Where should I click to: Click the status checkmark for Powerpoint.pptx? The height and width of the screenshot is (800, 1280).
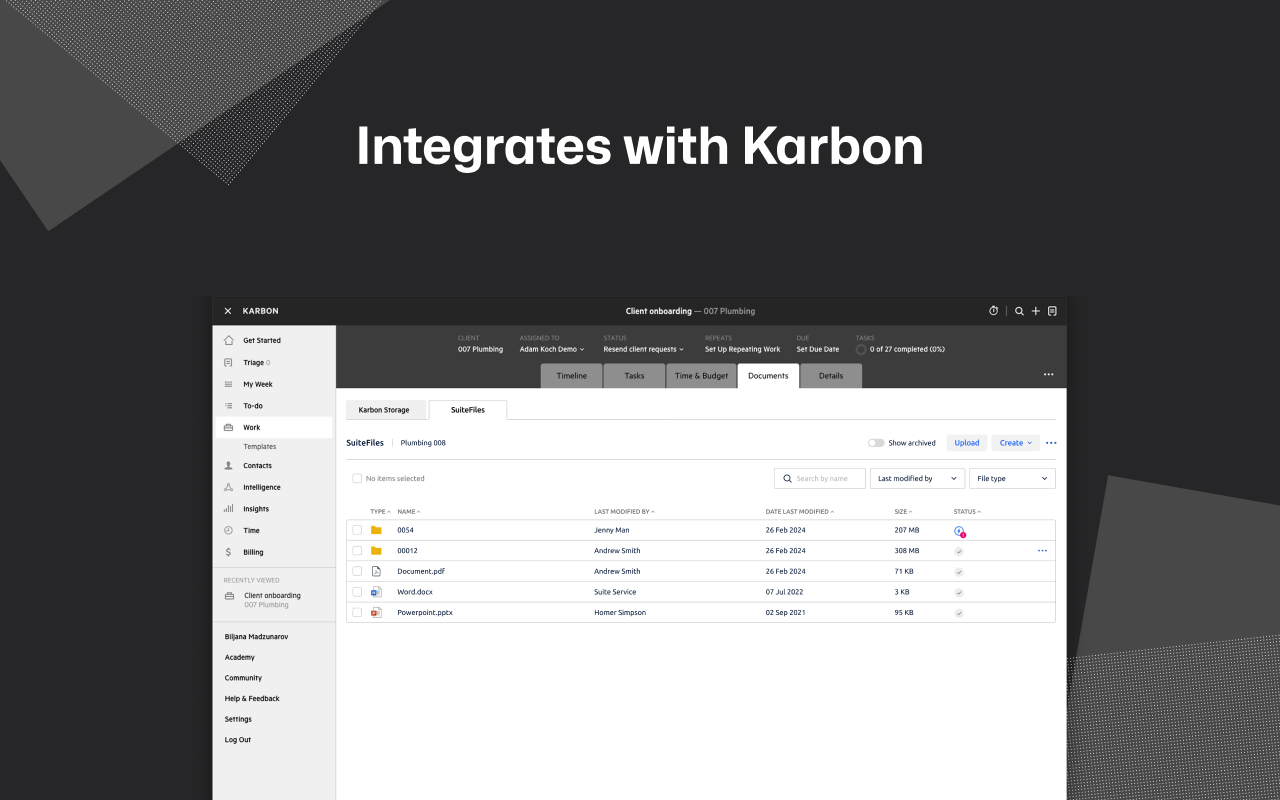[x=959, y=613]
